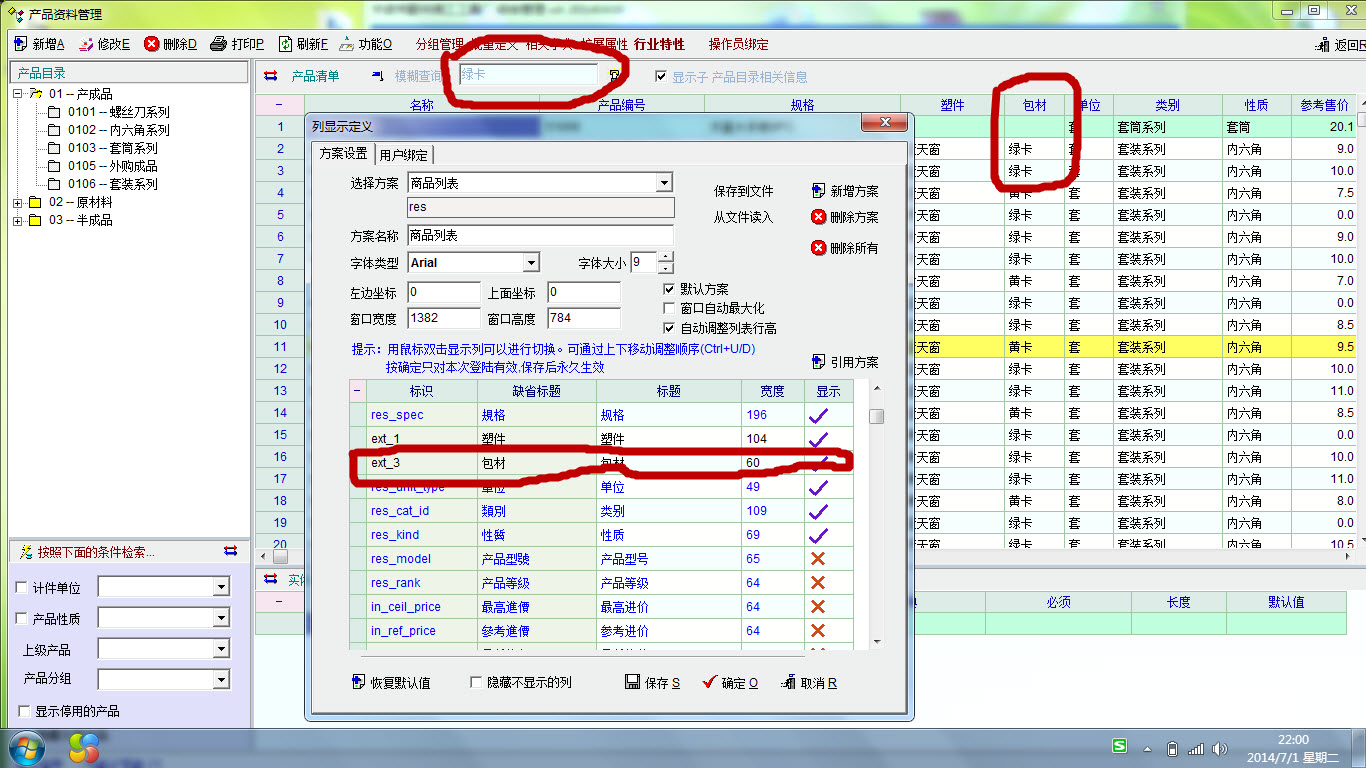Open the 行业特性 menu item
The height and width of the screenshot is (768, 1366).
pos(659,44)
